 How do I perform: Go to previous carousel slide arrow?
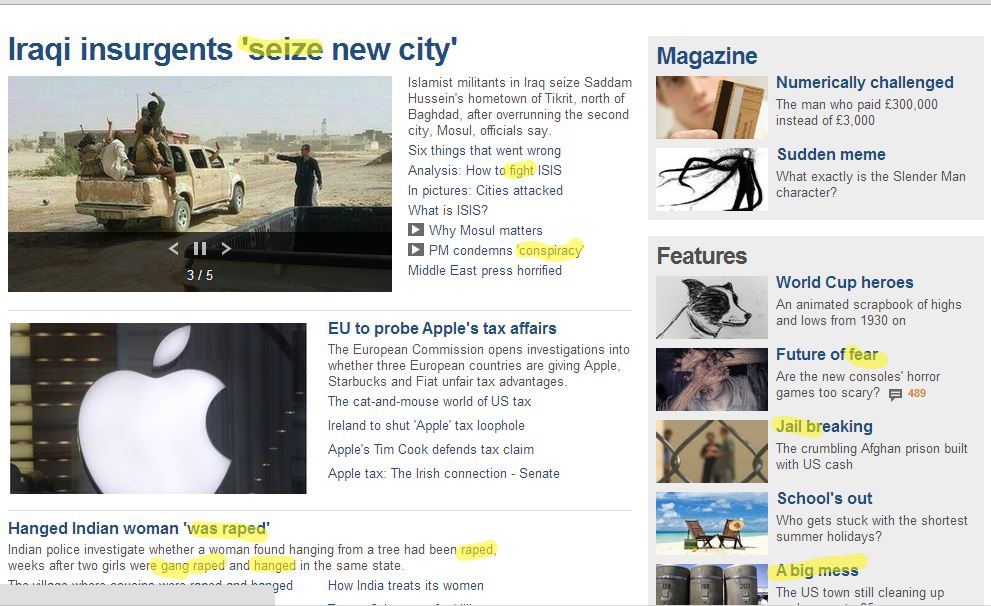174,248
